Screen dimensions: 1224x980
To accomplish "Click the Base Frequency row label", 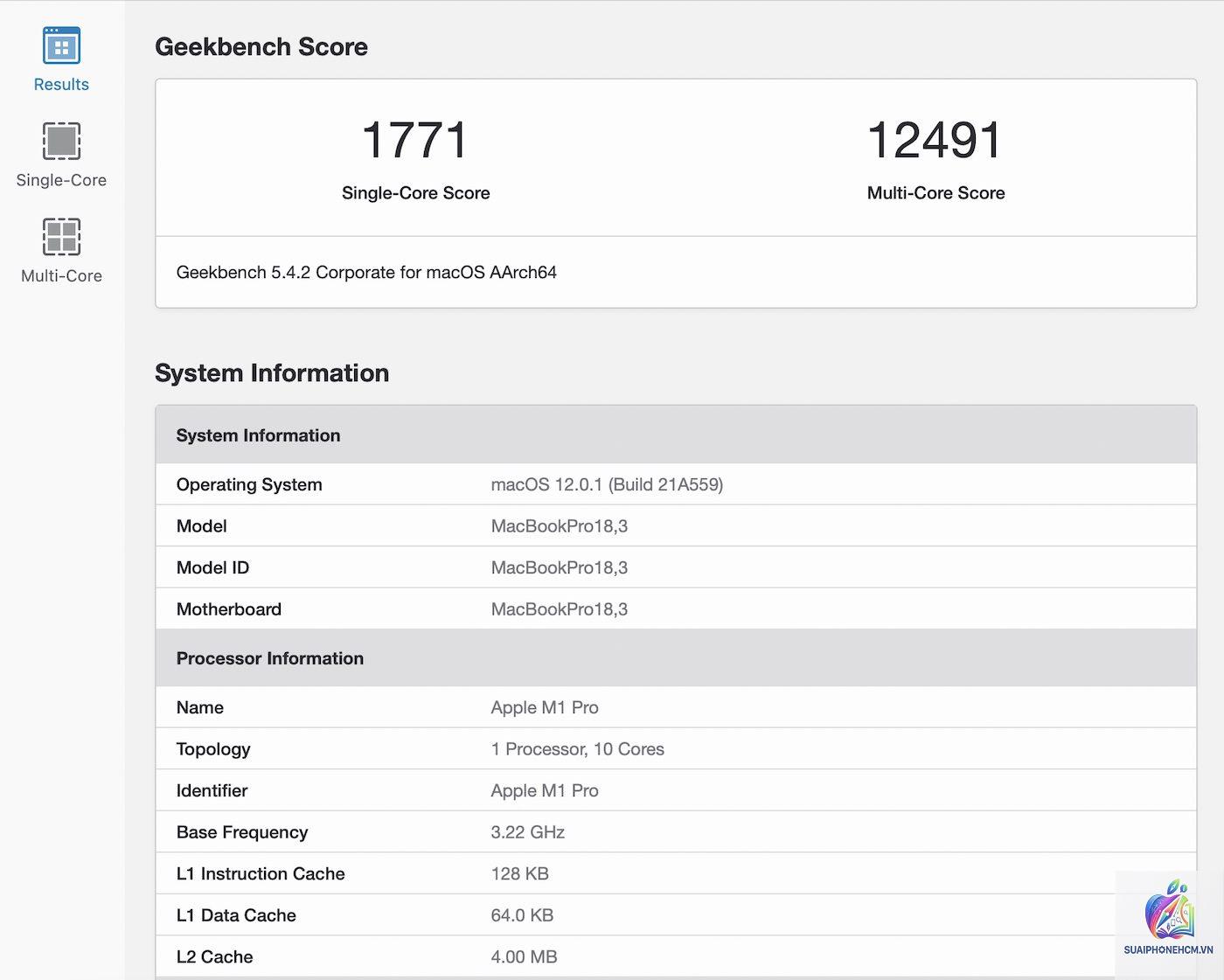I will tap(242, 832).
